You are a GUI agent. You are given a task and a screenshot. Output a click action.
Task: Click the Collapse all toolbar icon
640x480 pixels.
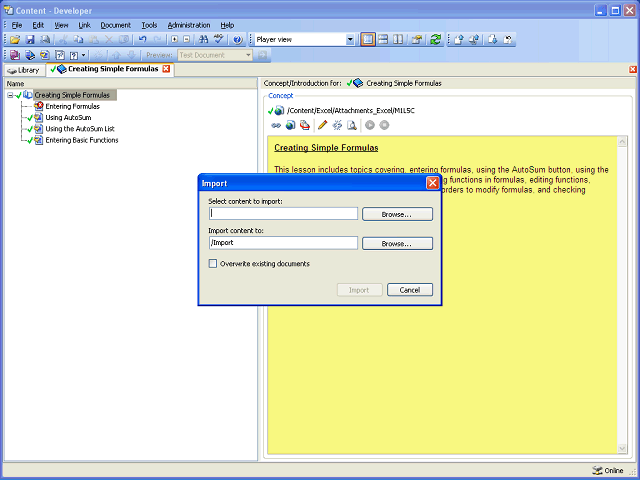coord(187,40)
